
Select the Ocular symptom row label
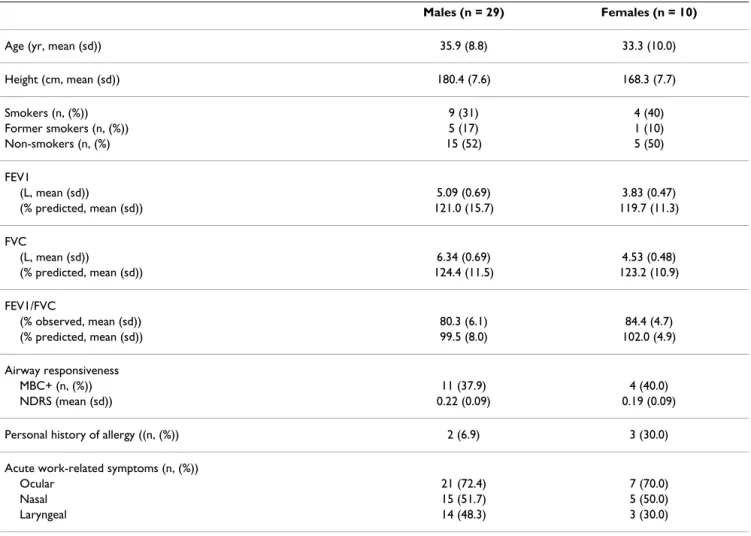coord(36,484)
